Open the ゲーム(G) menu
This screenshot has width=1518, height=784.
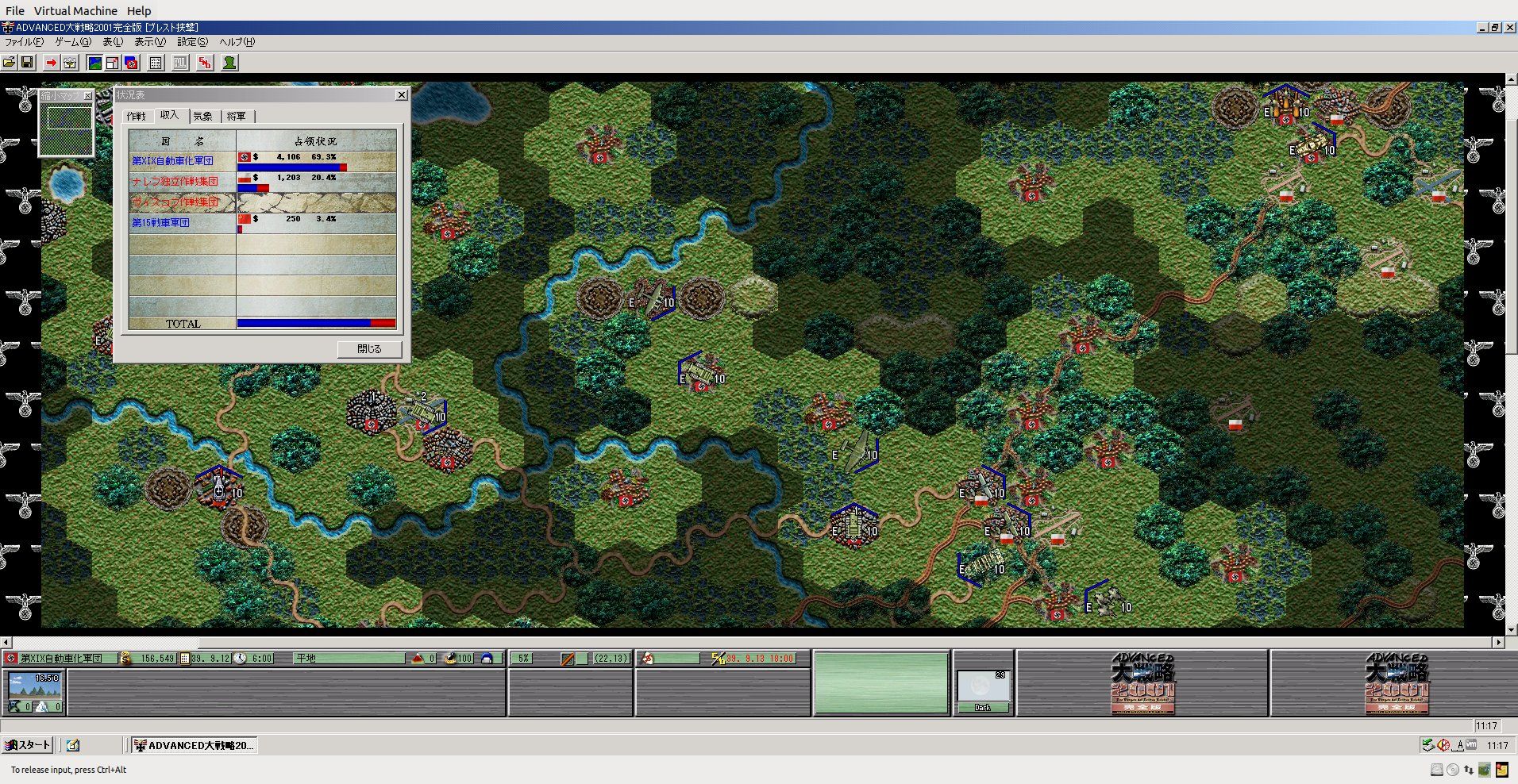point(73,42)
